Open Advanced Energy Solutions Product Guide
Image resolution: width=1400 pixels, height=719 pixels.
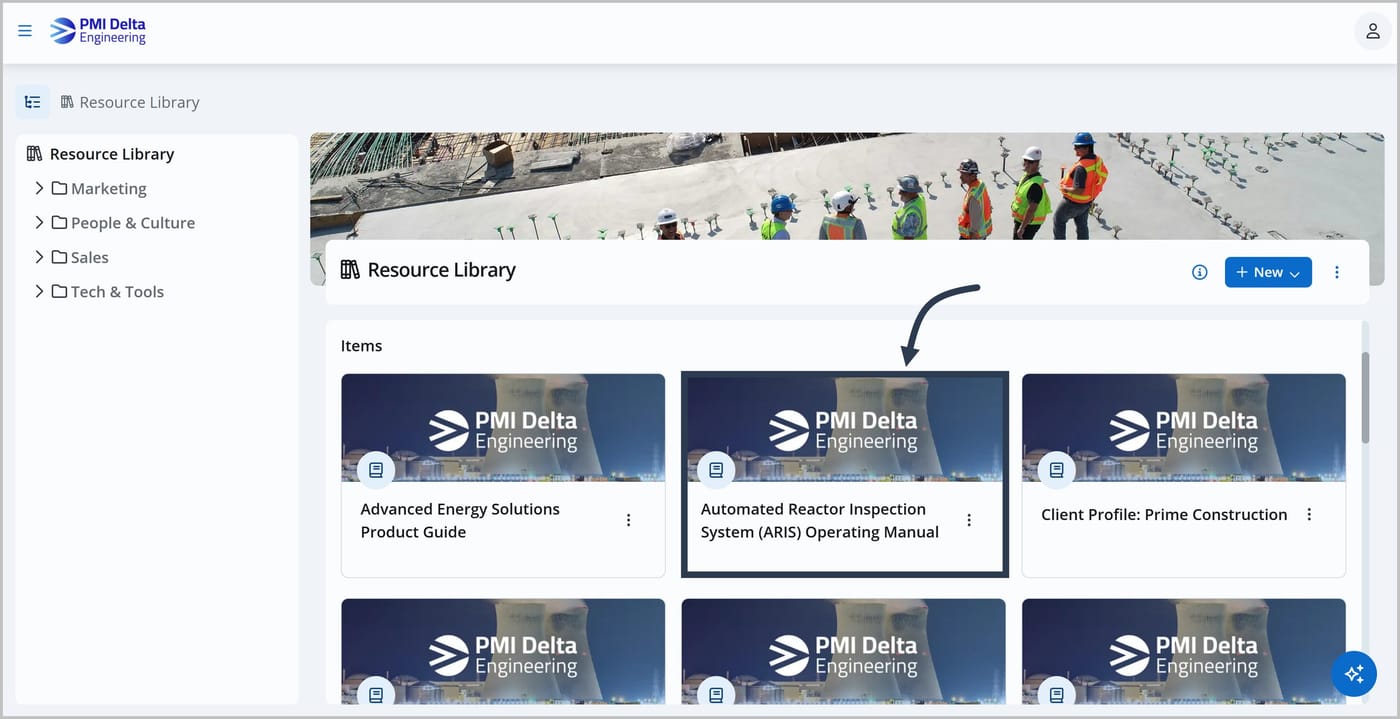click(x=460, y=520)
